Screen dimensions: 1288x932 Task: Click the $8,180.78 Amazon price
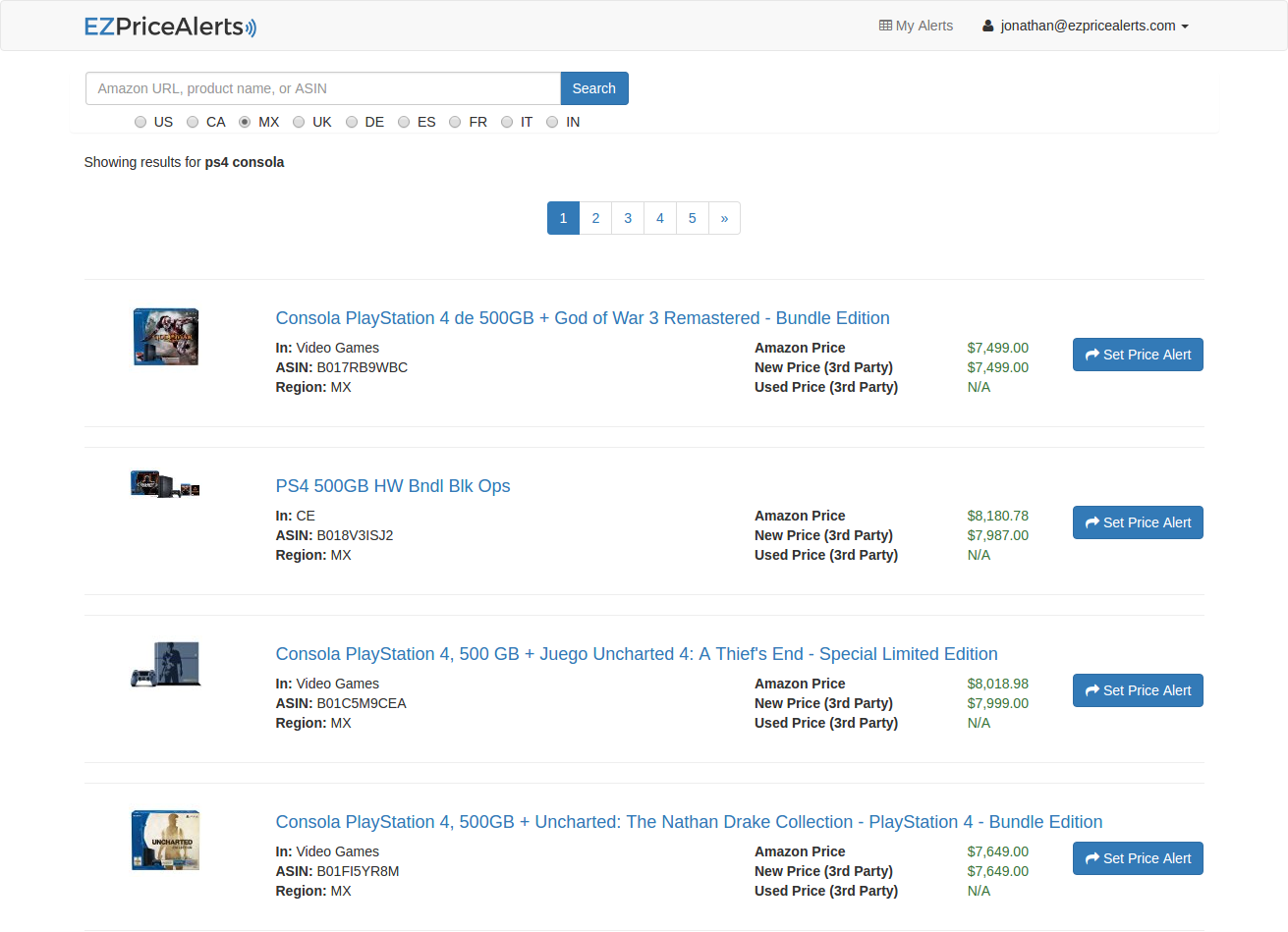click(x=998, y=516)
